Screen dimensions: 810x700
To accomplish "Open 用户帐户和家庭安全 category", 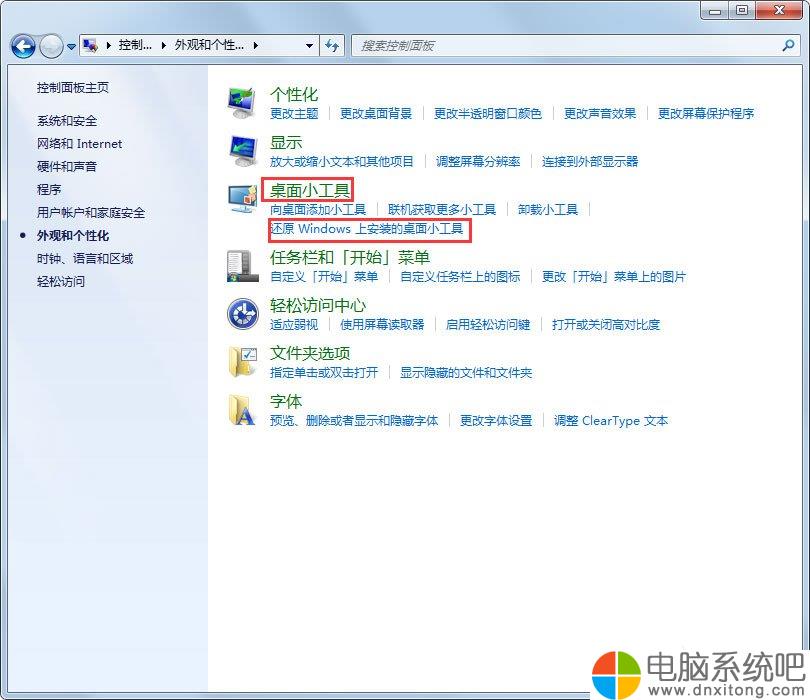I will click(x=91, y=212).
